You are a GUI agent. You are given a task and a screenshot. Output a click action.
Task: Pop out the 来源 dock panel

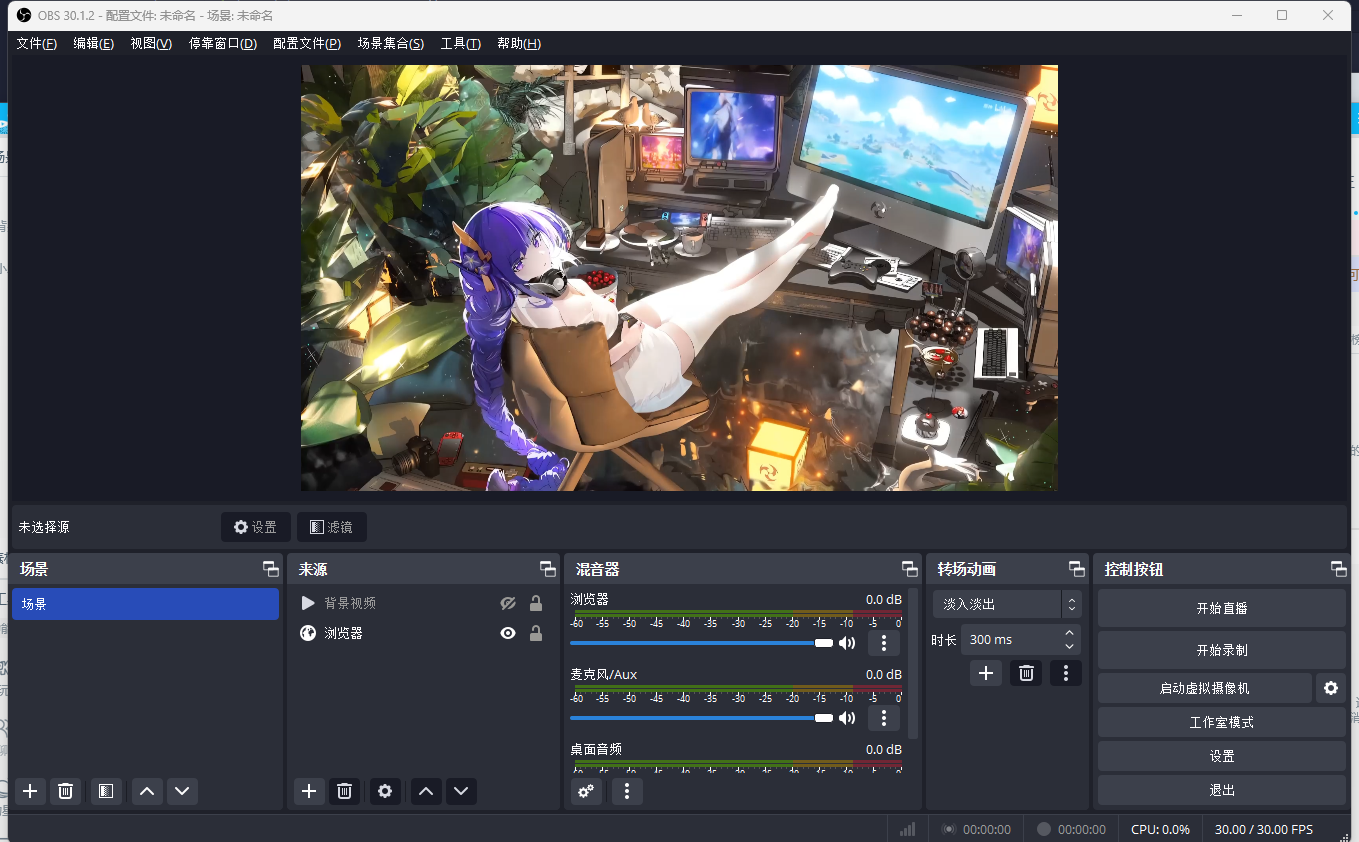(548, 569)
